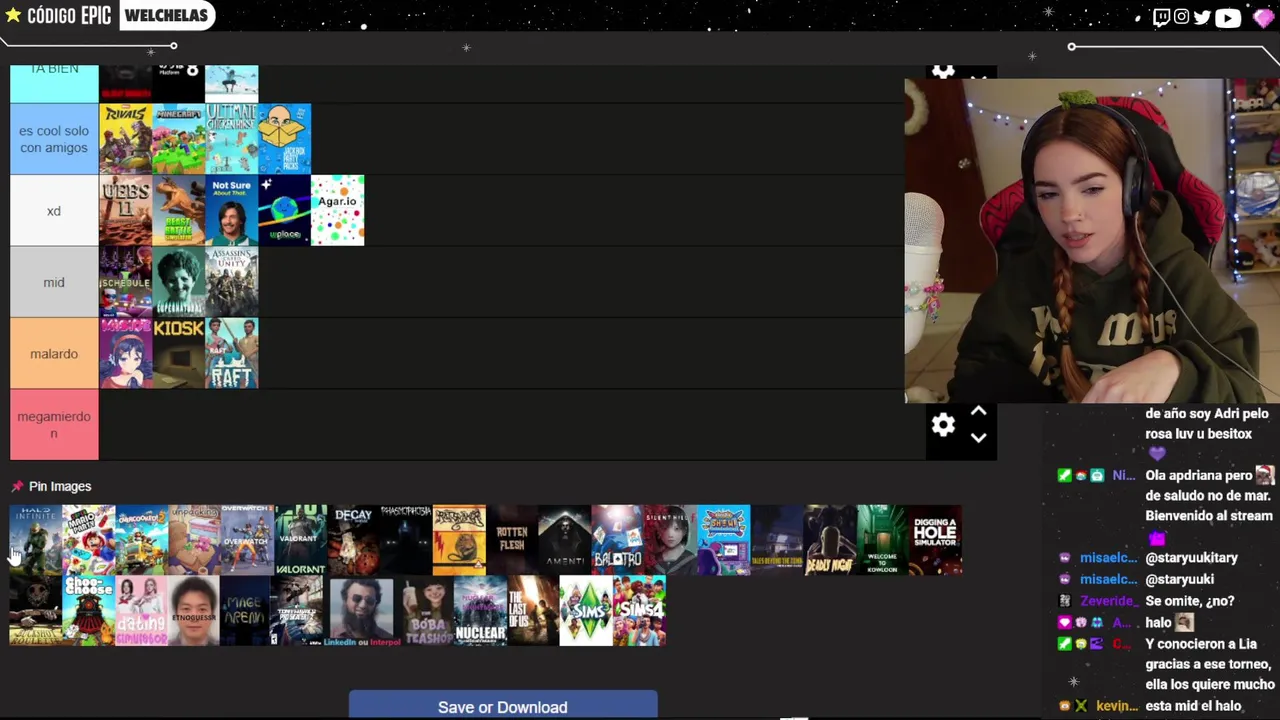The width and height of the screenshot is (1280, 720).
Task: Select the Buckshot Roulette image
Action: pyautogui.click(x=35, y=611)
